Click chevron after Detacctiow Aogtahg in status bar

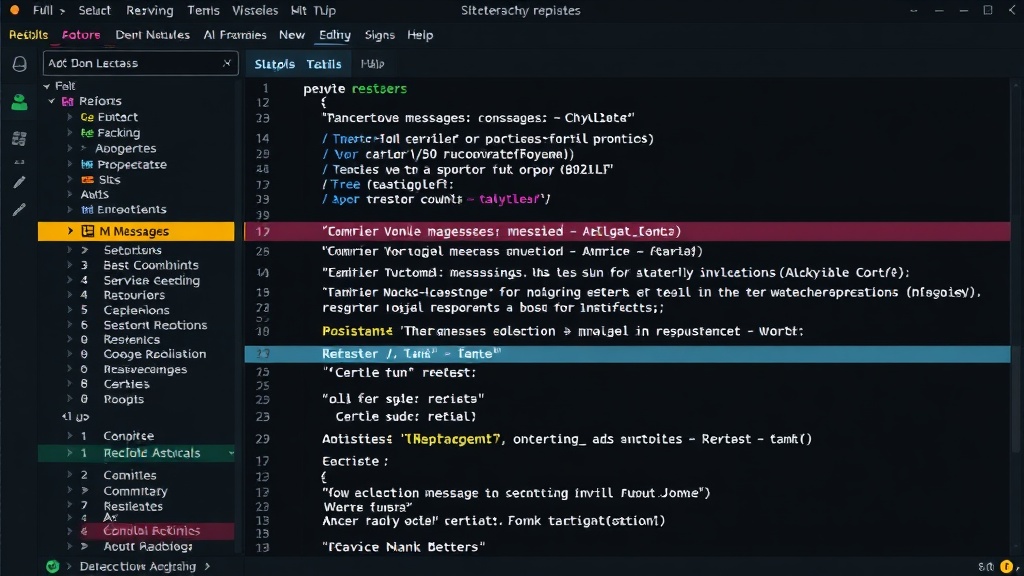(x=207, y=566)
